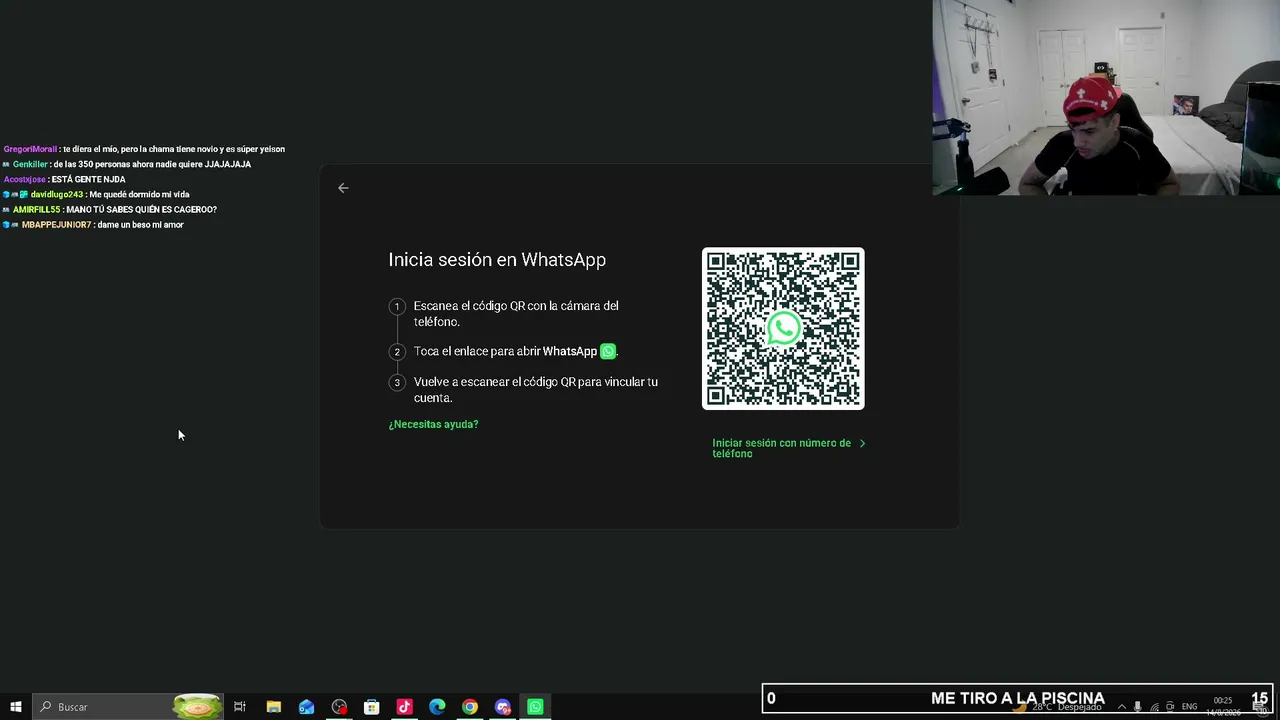Open the '¿Necesitas ayuda?' help link
Viewport: 1280px width, 720px height.
tap(433, 424)
